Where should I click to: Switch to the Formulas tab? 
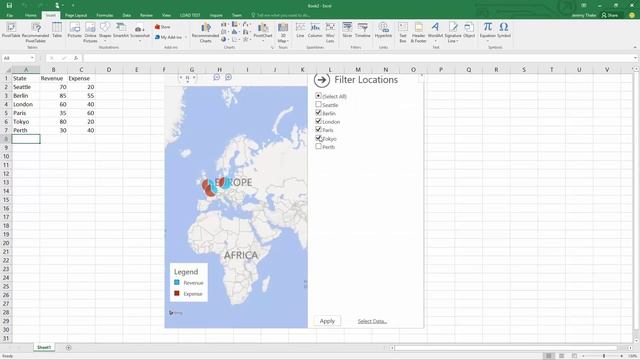coord(105,15)
